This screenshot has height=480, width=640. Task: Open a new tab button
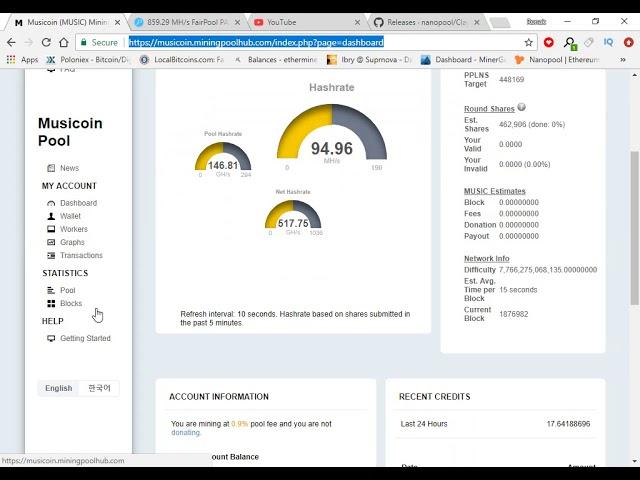499,22
